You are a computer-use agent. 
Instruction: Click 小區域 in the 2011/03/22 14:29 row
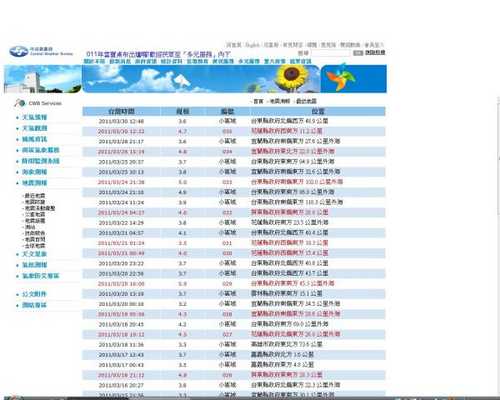coord(227,222)
